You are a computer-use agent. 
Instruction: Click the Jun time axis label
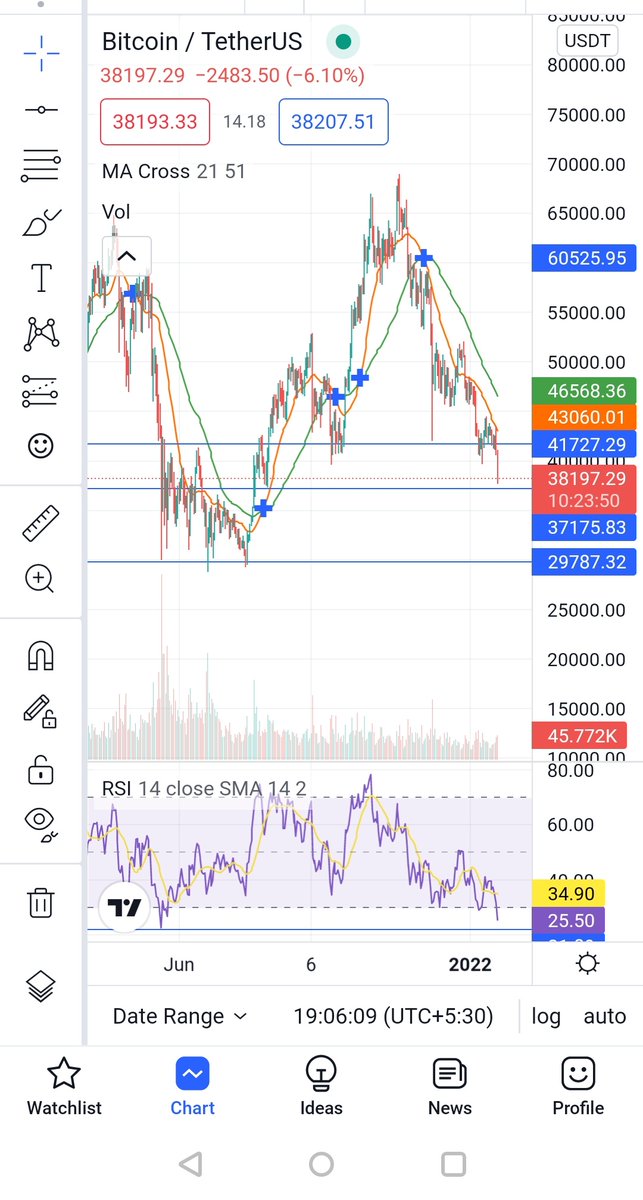coord(179,964)
